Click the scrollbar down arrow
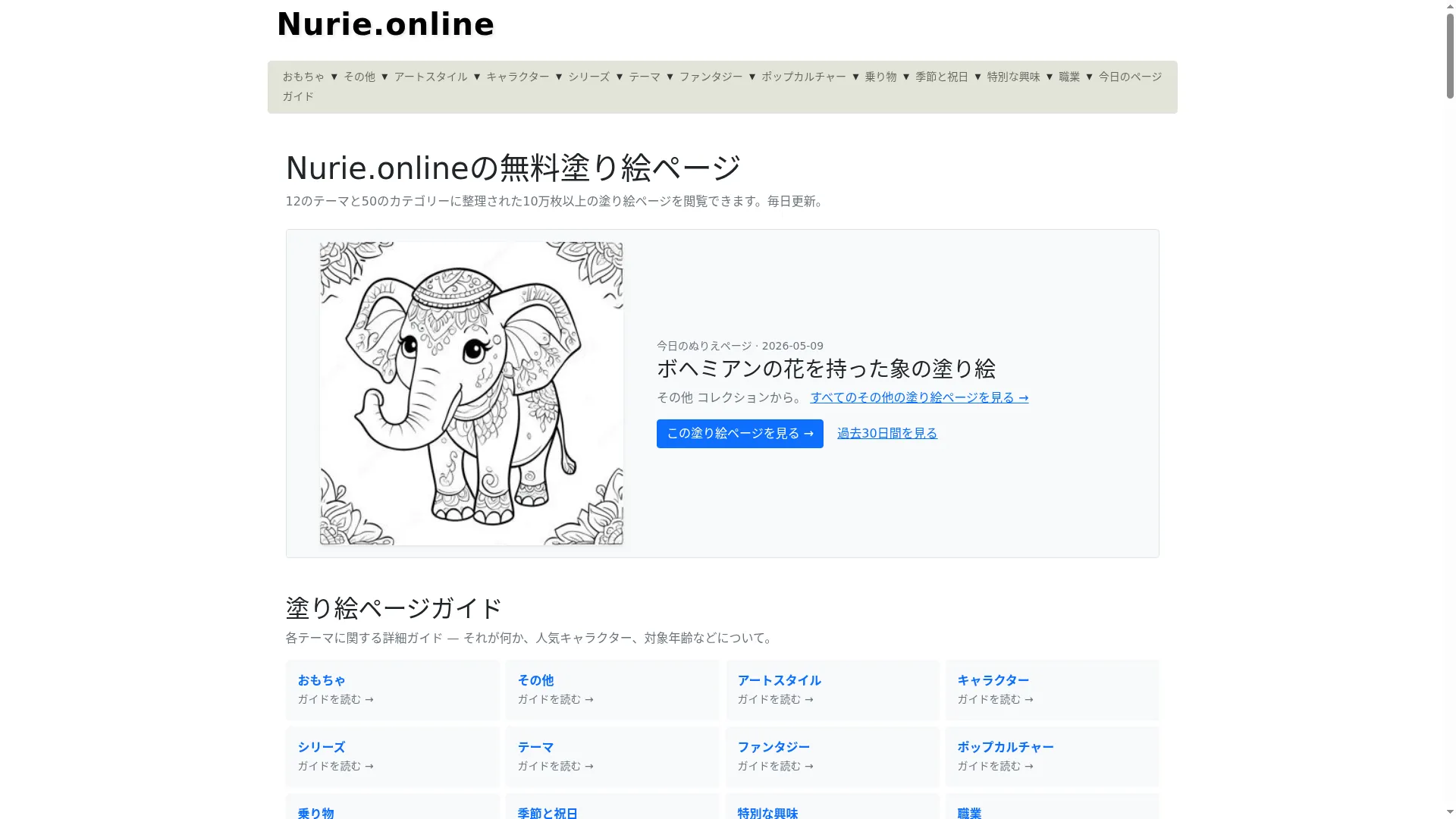This screenshot has width=1456, height=819. 1450,813
